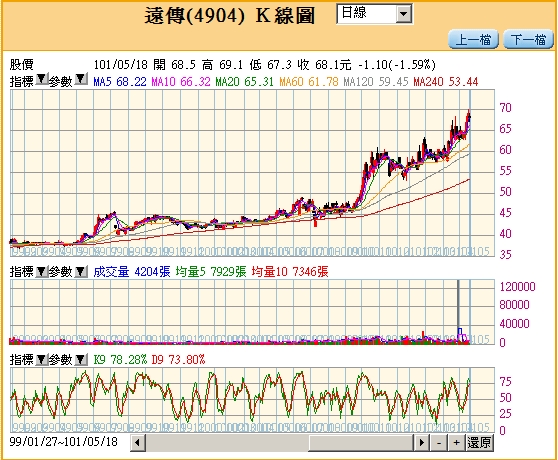Screen dimensions: 558x460
Task: Click the 上一檔 button
Action: click(x=473, y=39)
